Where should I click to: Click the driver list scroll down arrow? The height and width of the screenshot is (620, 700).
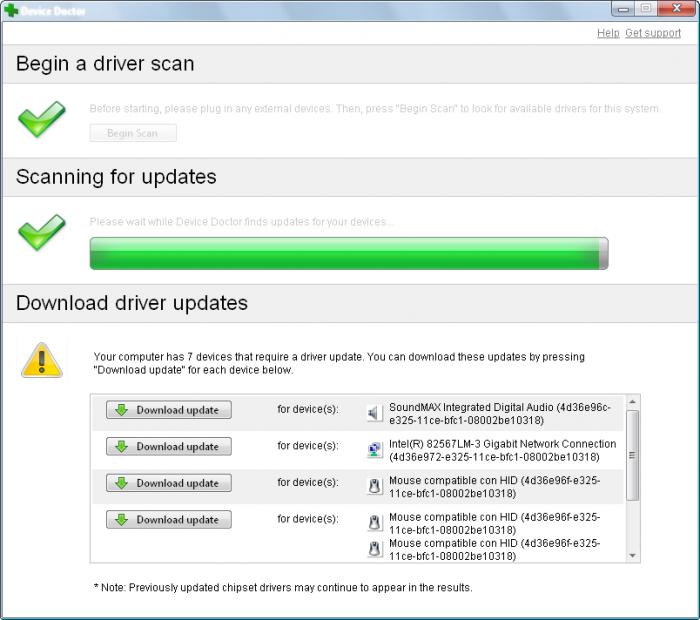point(633,556)
